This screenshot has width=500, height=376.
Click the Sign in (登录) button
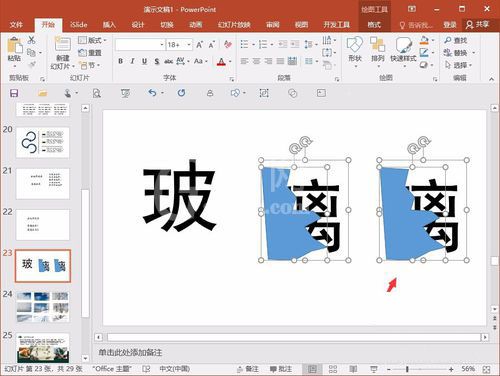coord(450,25)
